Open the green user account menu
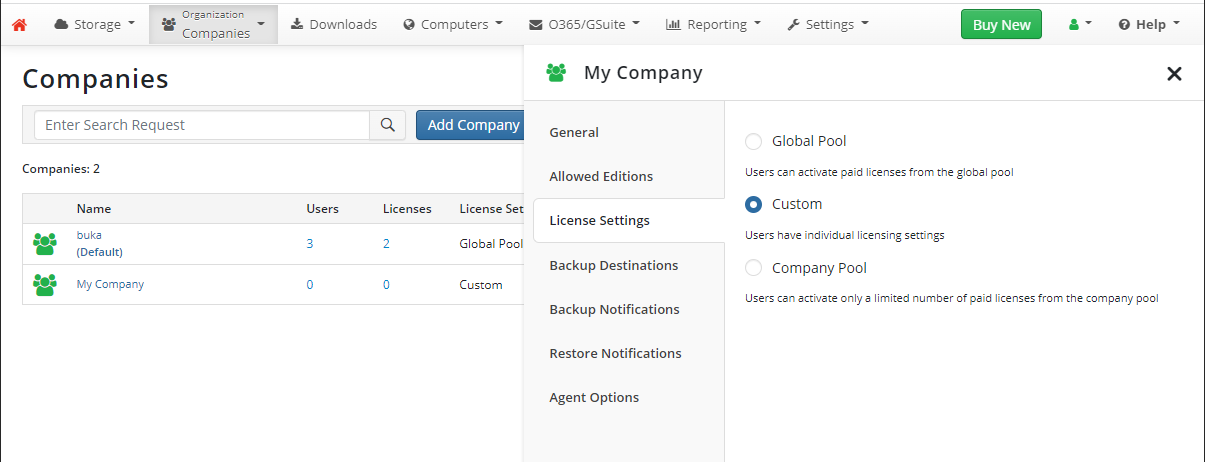The height and width of the screenshot is (462, 1205). coord(1080,24)
